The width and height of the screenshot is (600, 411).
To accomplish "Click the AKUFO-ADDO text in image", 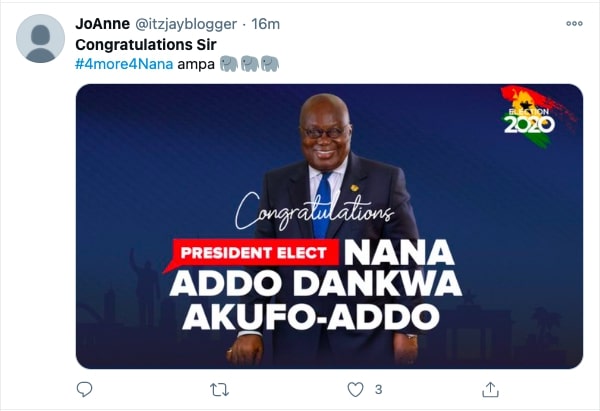I will point(311,317).
